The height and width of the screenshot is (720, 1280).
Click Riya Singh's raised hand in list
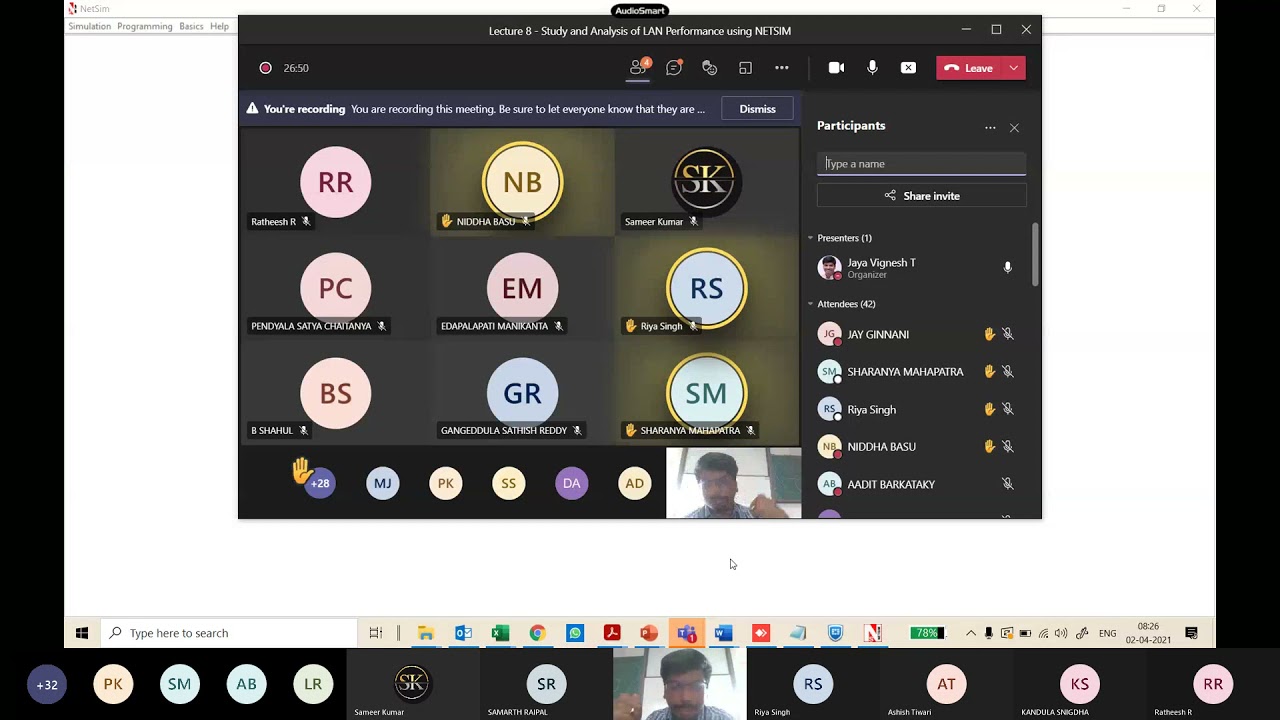click(989, 409)
